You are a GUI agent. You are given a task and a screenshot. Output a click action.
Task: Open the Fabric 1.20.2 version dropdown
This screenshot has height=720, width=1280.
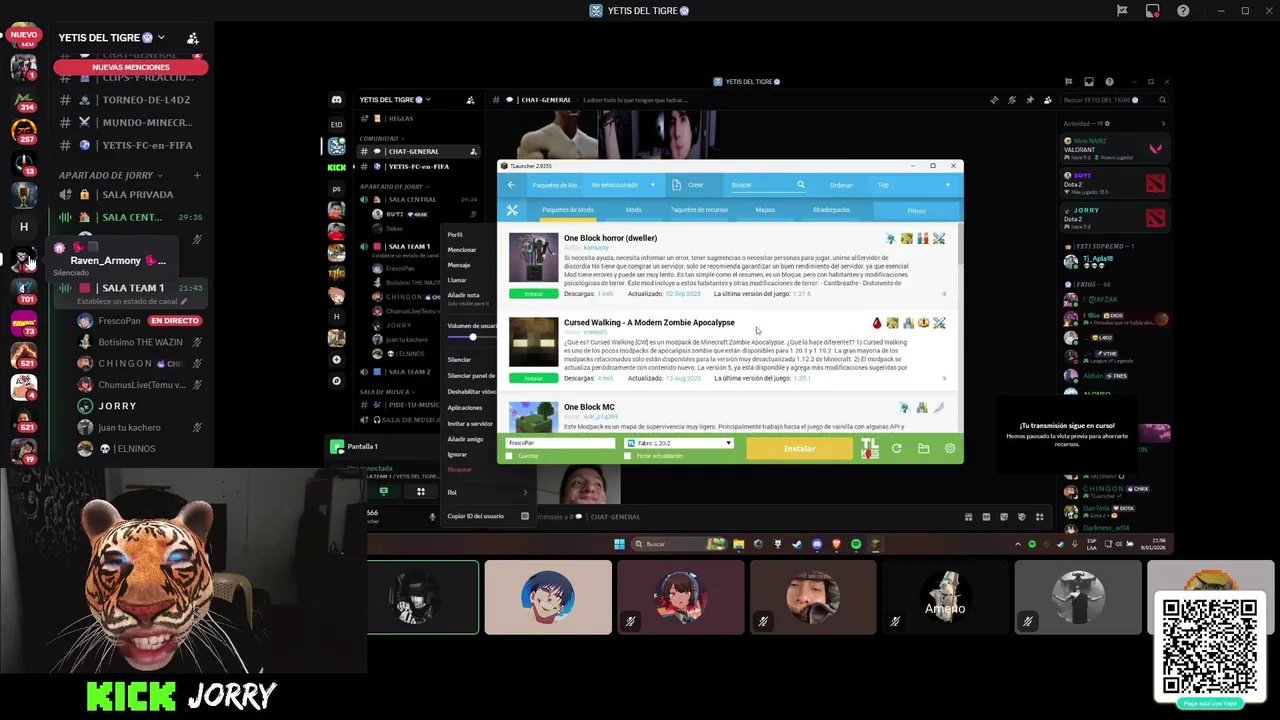pos(679,443)
